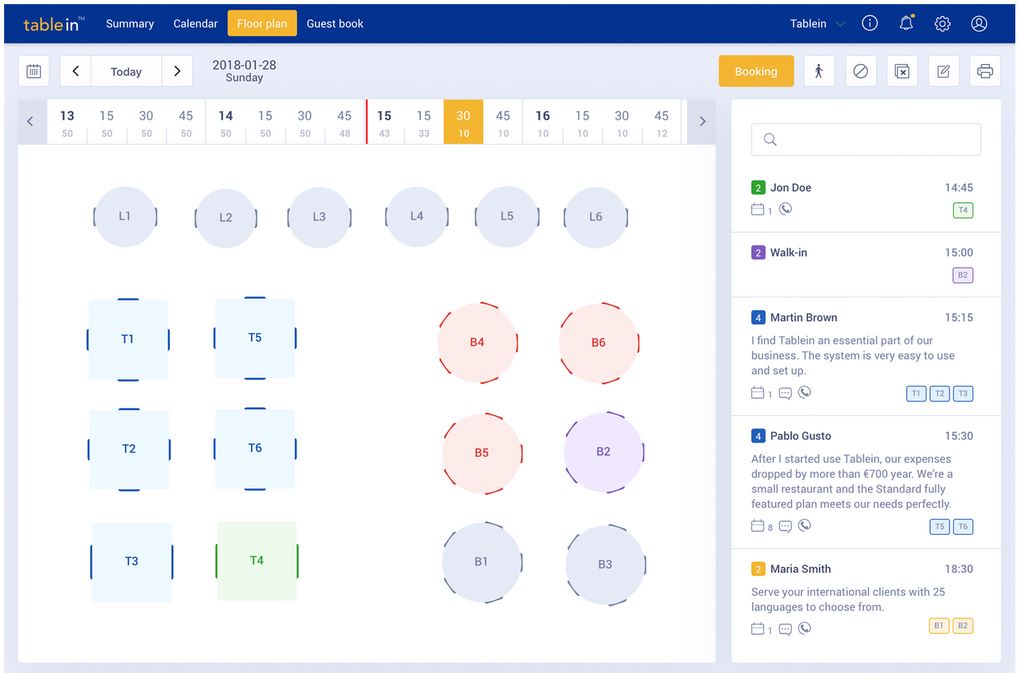Click the user profile icon
Image resolution: width=1018 pixels, height=673 pixels.
pyautogui.click(x=979, y=22)
